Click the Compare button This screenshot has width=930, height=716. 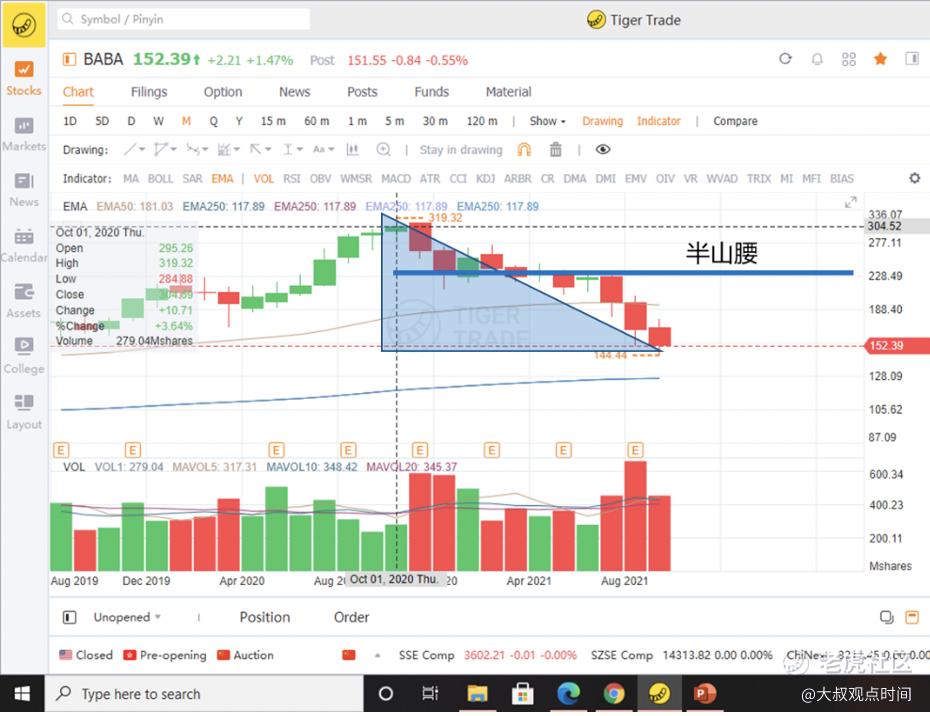735,121
